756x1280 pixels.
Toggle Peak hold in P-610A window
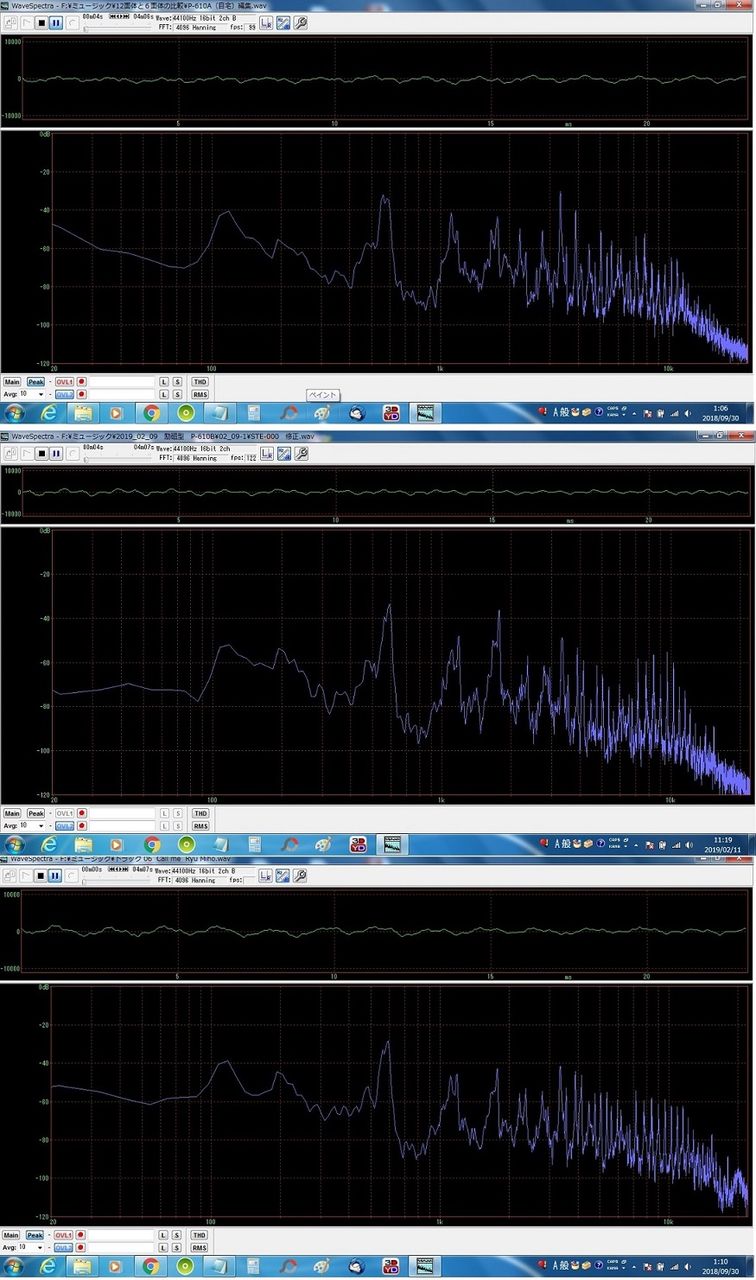(x=37, y=381)
